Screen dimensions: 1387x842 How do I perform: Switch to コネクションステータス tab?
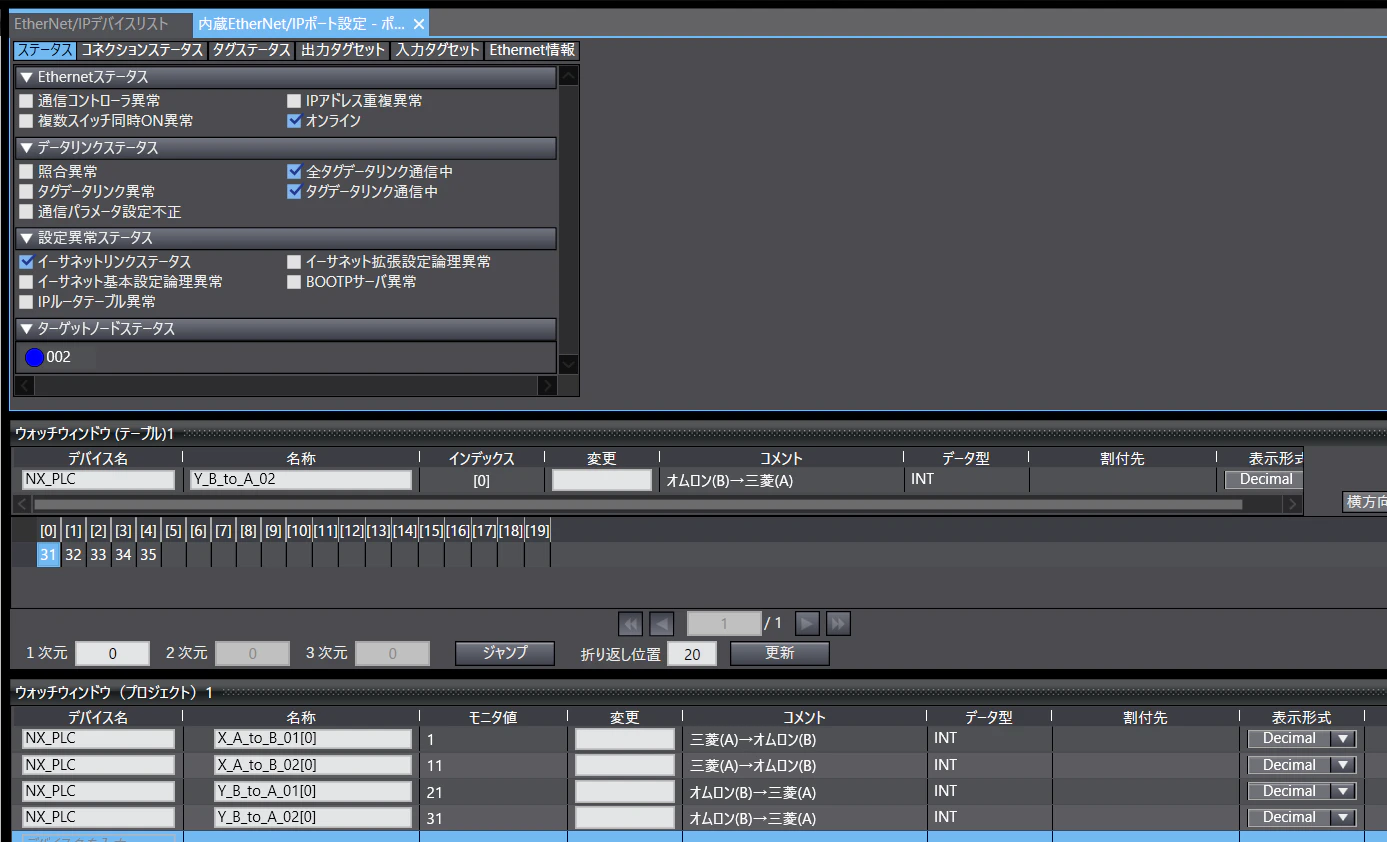coord(142,50)
